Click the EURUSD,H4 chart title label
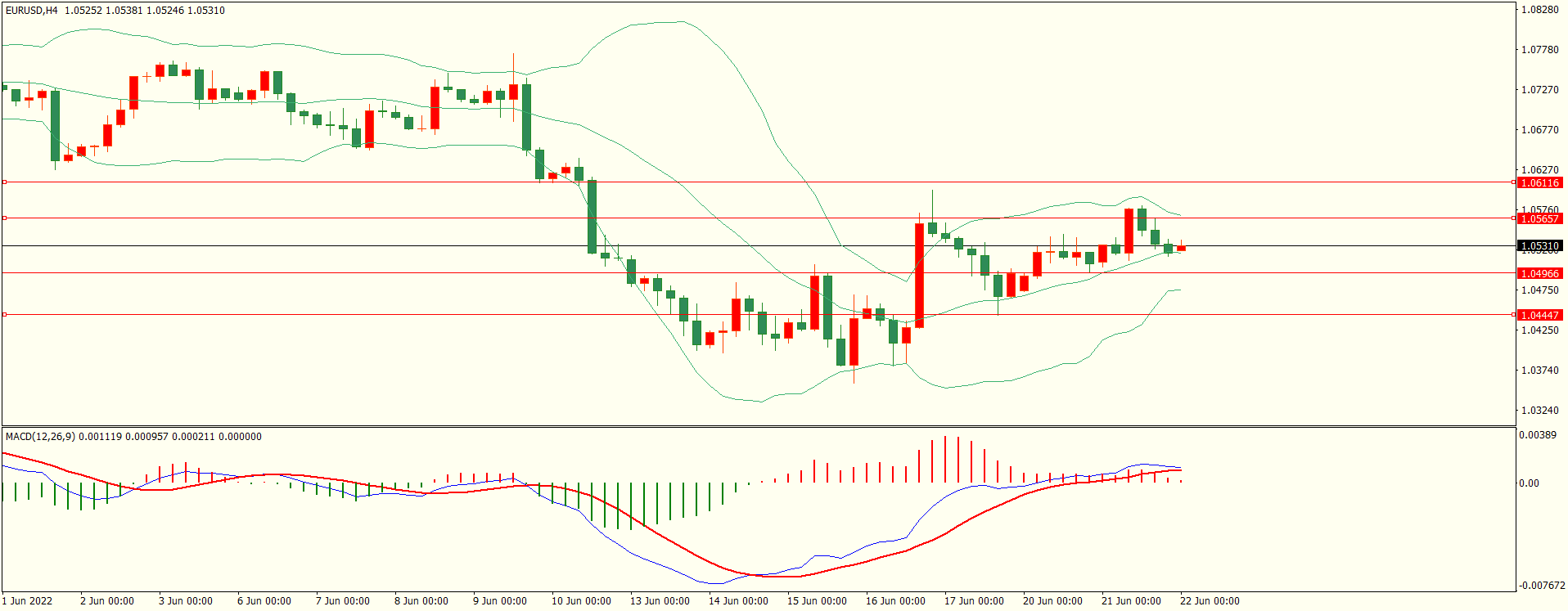This screenshot has height=611, width=1568. pos(32,11)
